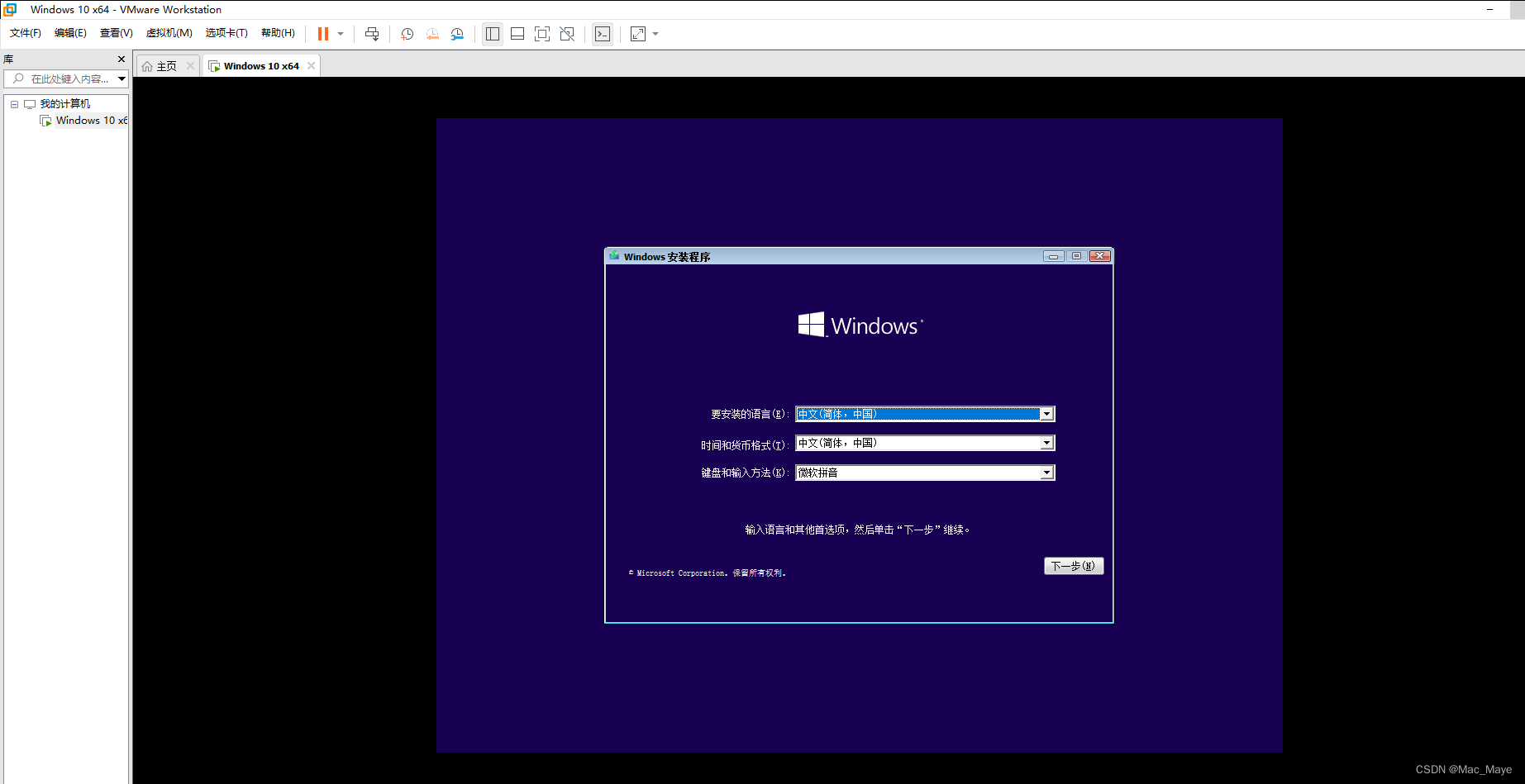Open the snapshot manager icon
The height and width of the screenshot is (784, 1525).
coord(457,34)
